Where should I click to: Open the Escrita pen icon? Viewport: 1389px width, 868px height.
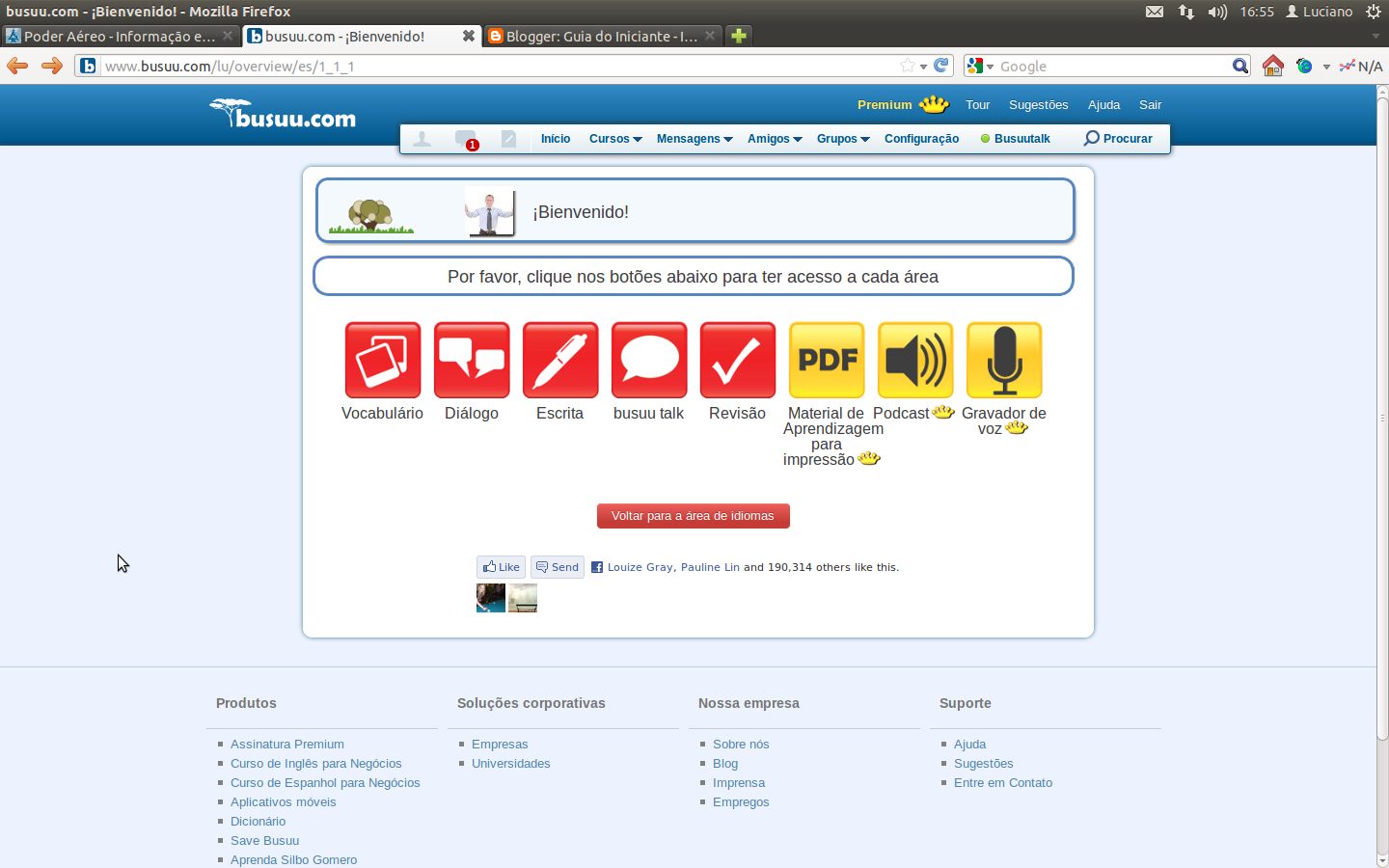point(560,360)
